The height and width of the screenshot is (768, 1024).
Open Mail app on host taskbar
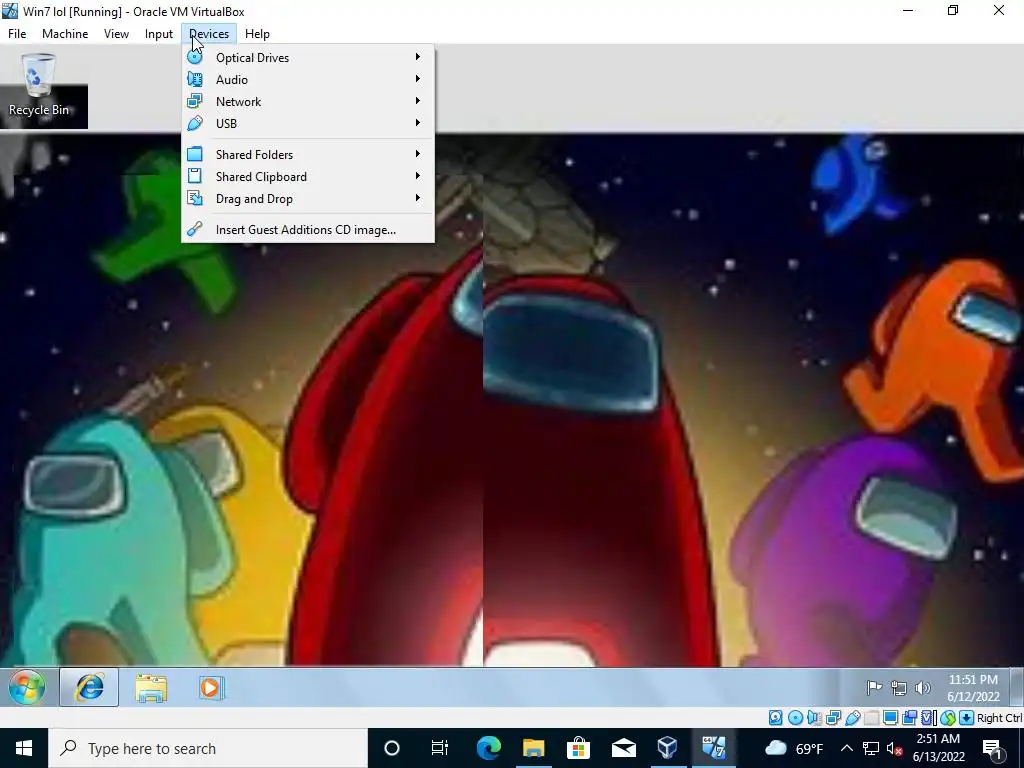pyautogui.click(x=624, y=748)
